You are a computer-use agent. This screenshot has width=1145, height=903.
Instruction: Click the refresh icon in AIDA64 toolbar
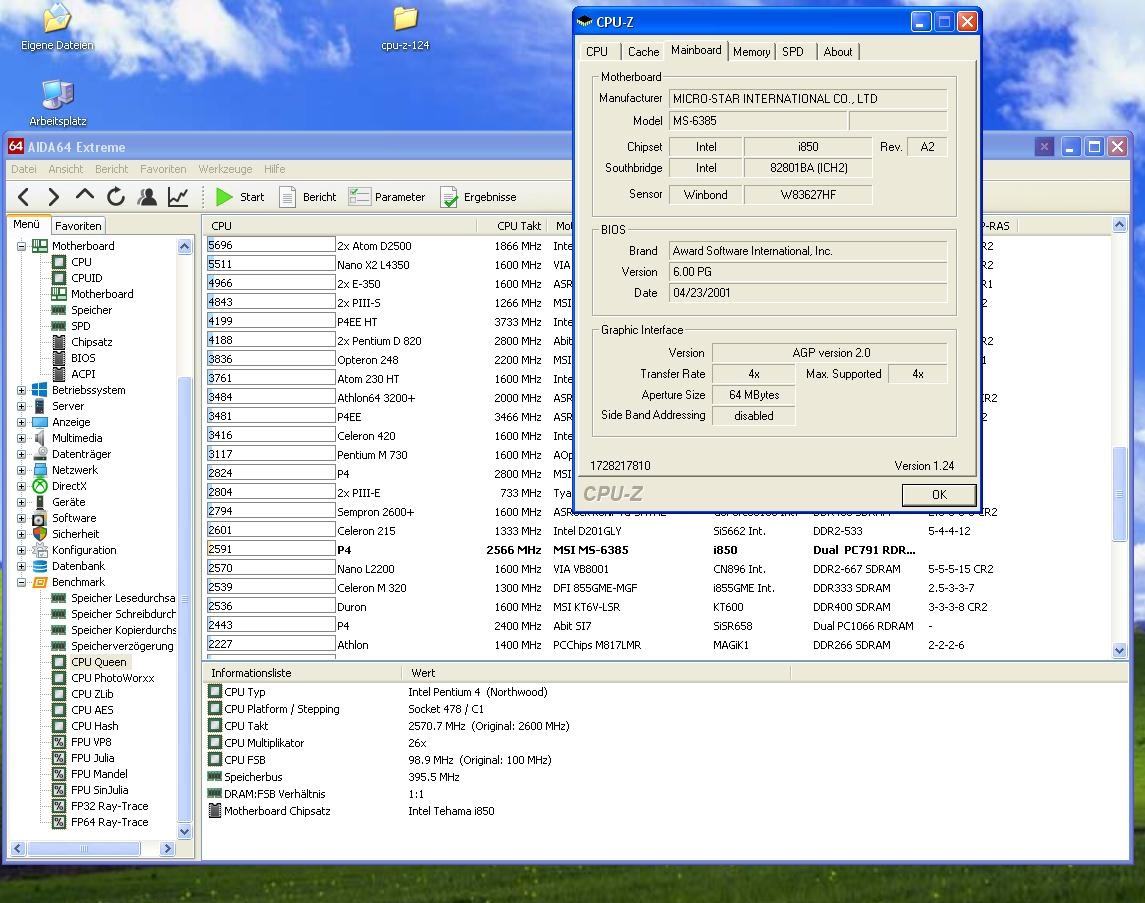[x=116, y=197]
